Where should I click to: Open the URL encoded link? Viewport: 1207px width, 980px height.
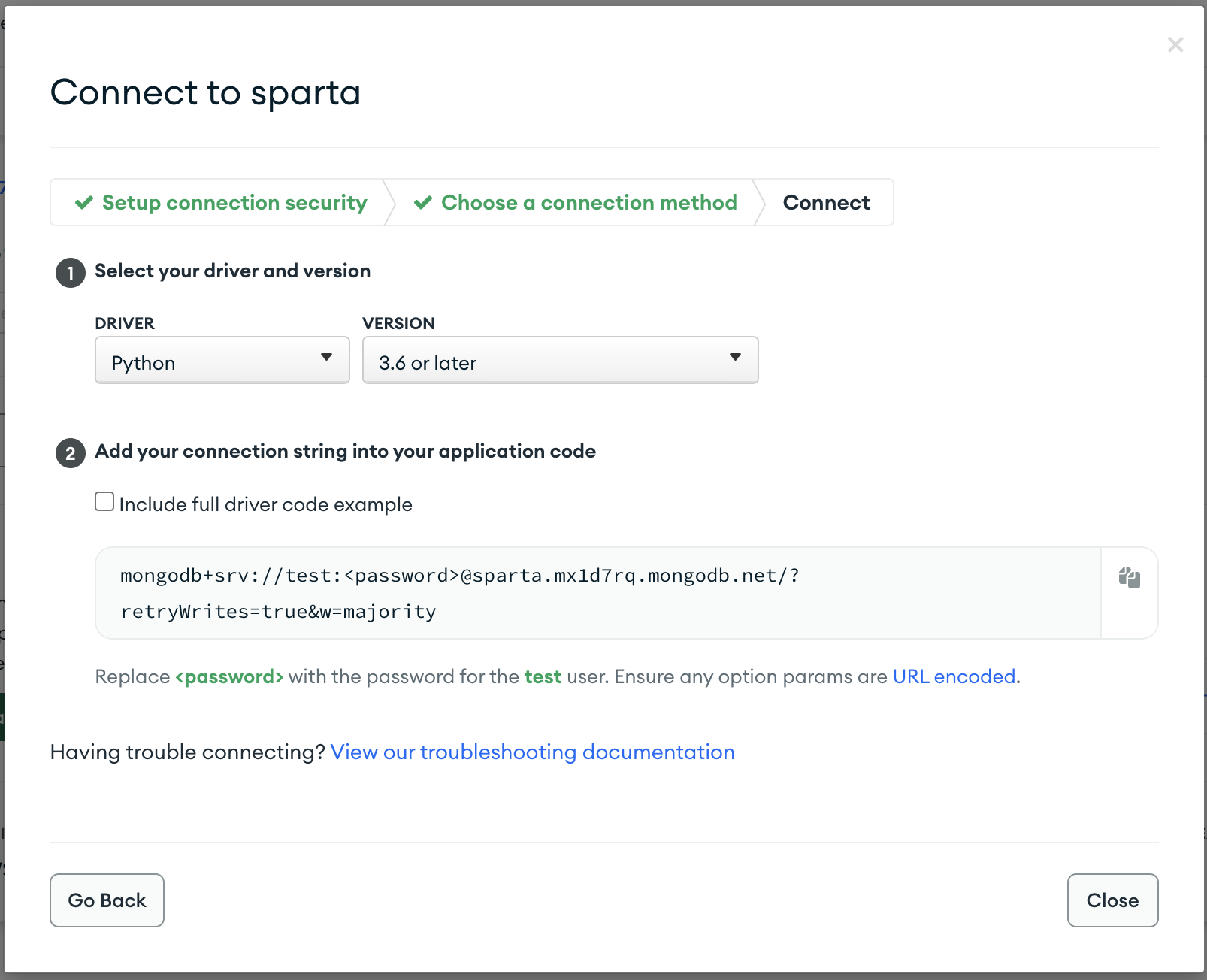954,676
